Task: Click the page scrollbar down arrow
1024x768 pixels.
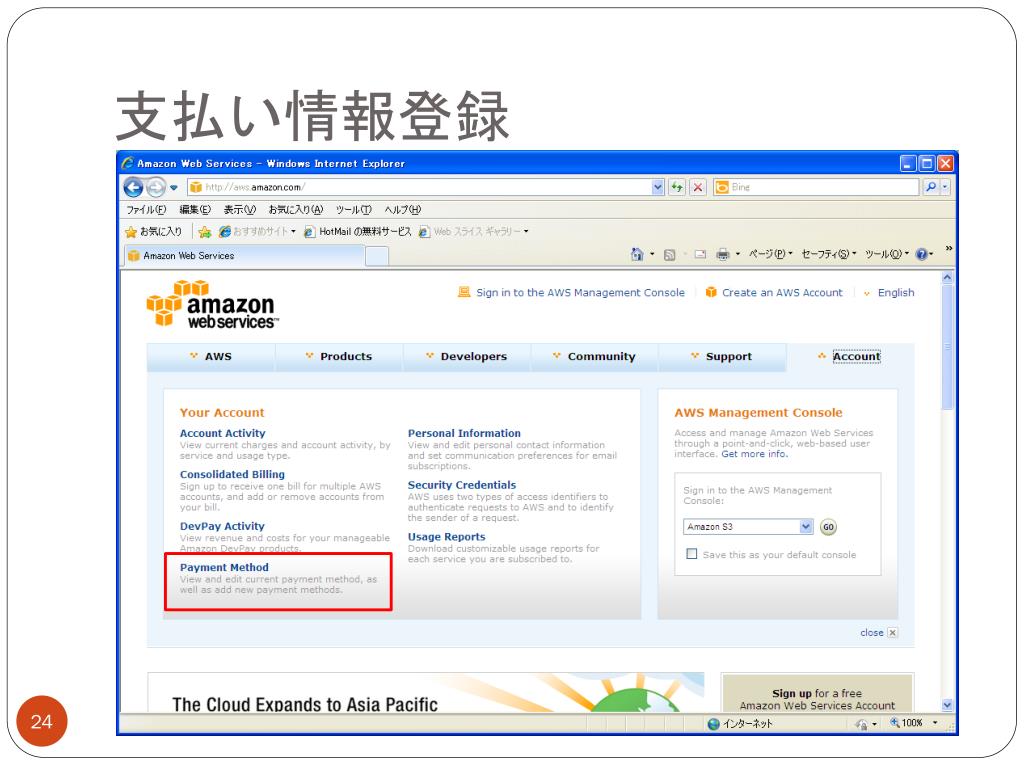Action: [947, 705]
